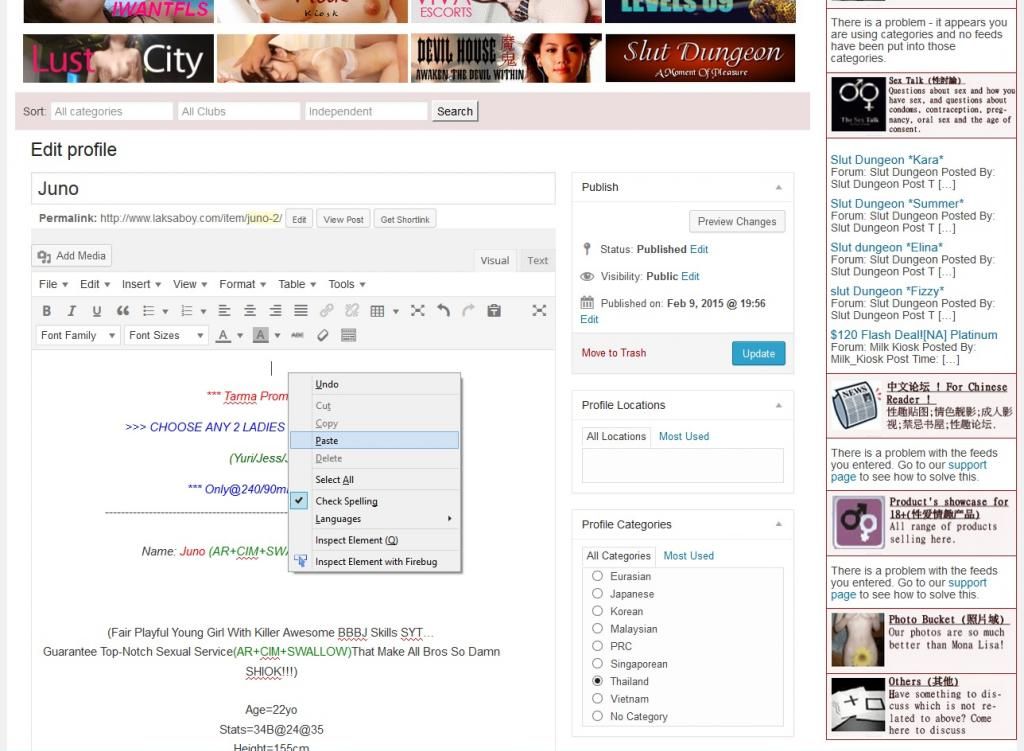Select the PRC category radio
The width and height of the screenshot is (1024, 751).
coord(597,646)
